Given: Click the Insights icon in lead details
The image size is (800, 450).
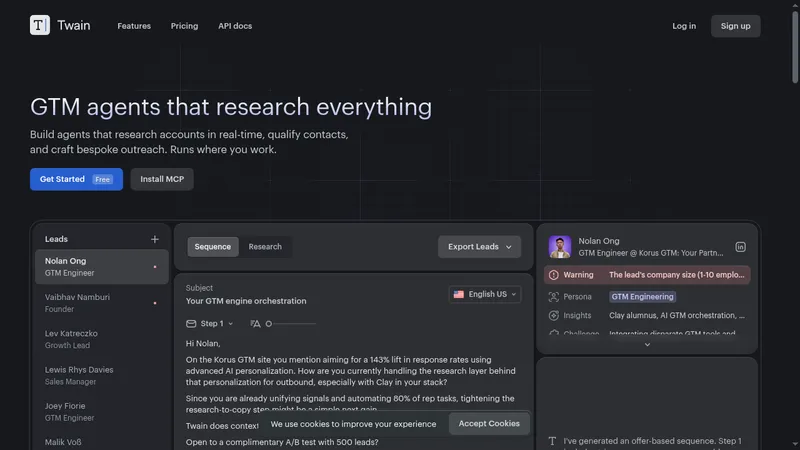Looking at the screenshot, I should click(554, 316).
